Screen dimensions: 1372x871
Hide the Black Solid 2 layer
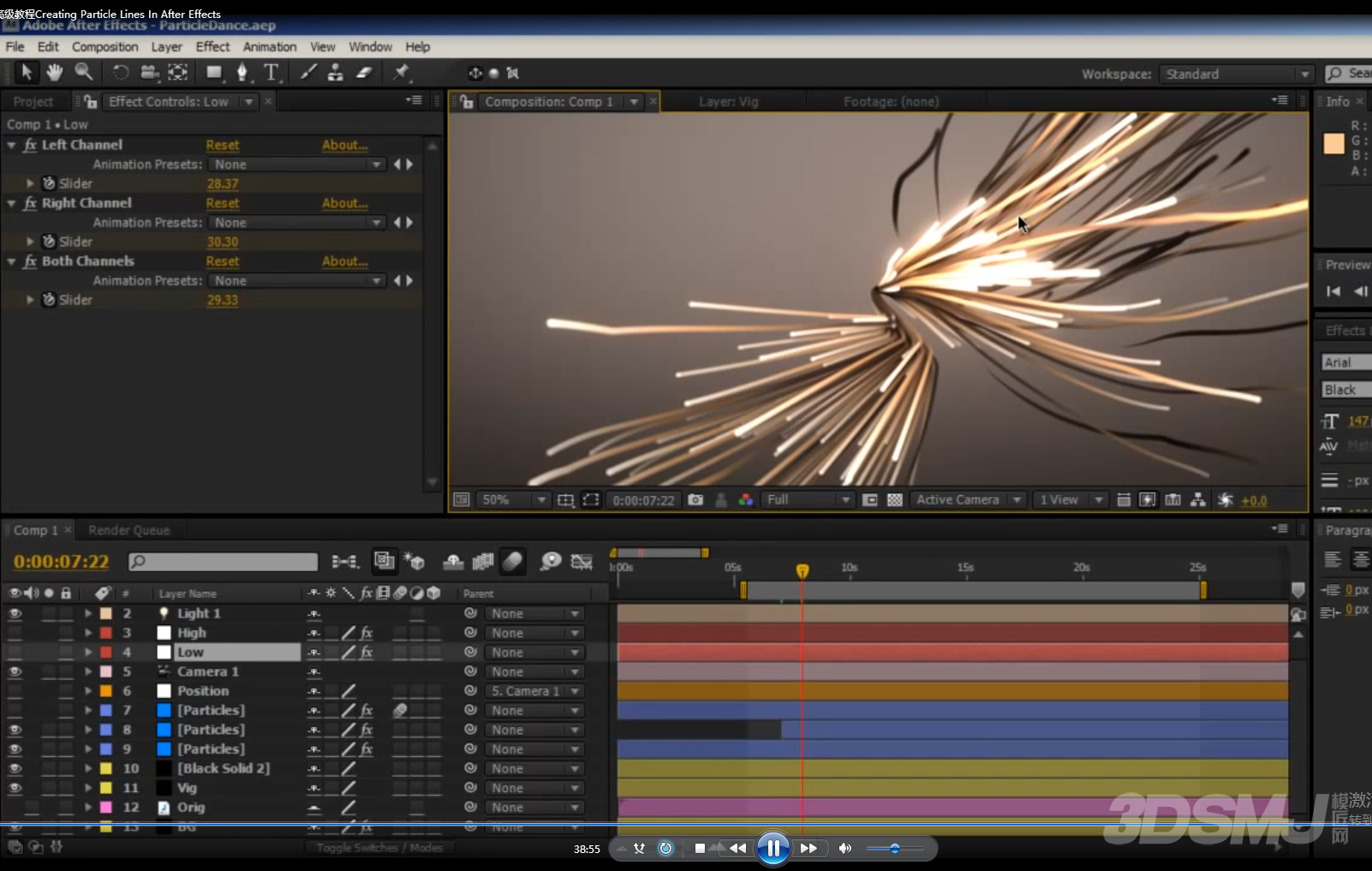(x=15, y=769)
